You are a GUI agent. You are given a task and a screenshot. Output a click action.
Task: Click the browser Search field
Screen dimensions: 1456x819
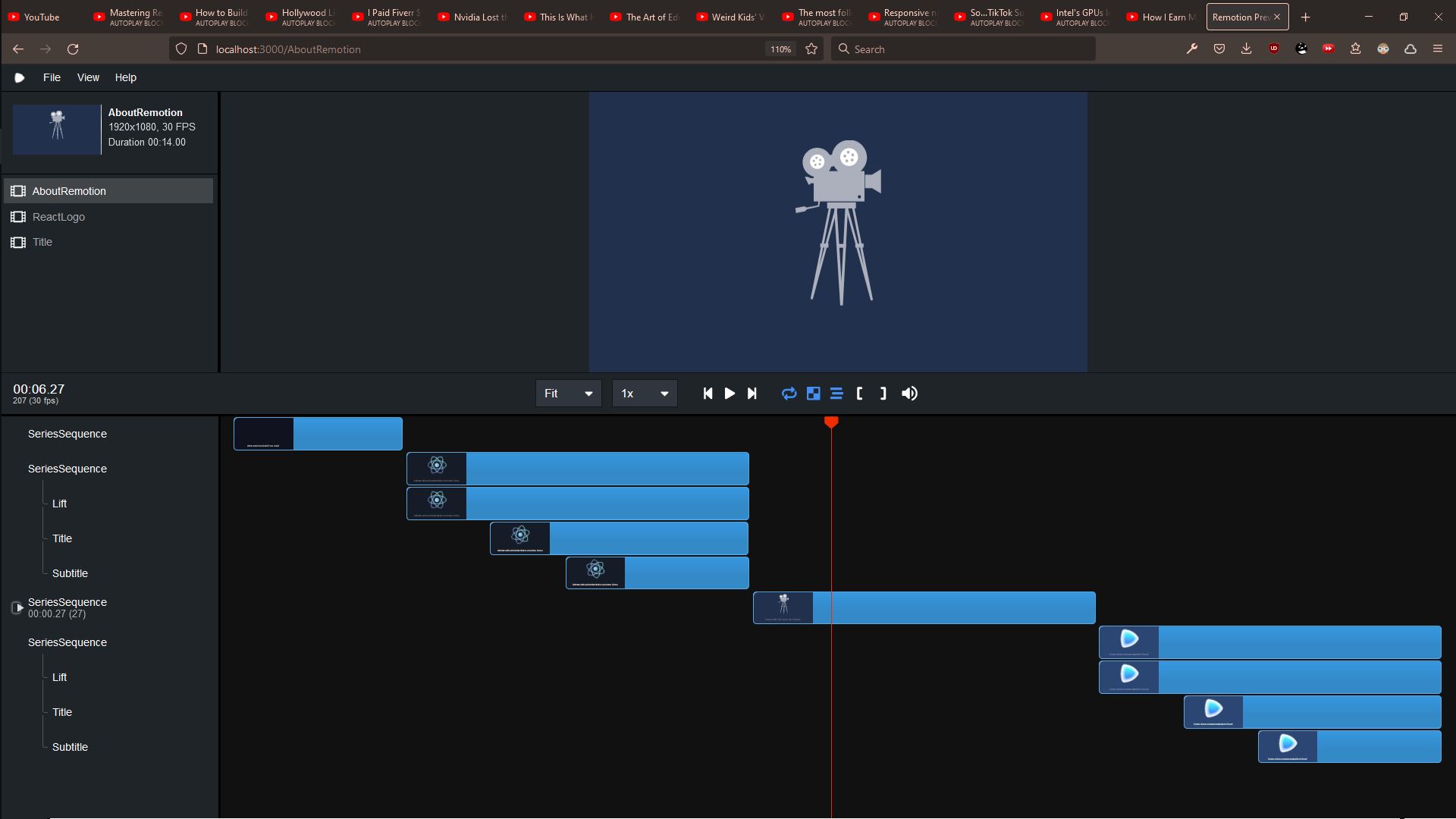pos(963,49)
